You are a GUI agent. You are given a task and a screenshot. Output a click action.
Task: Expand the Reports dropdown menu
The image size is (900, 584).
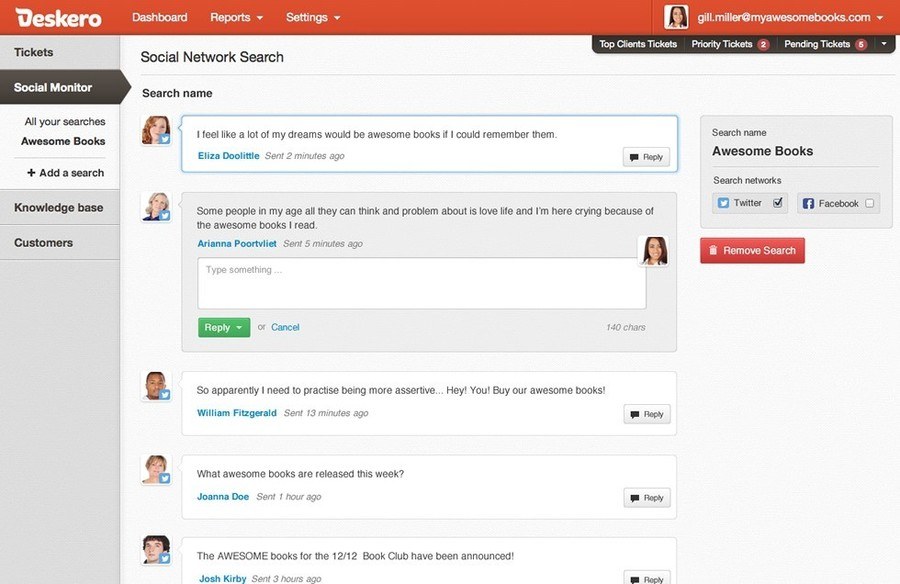(236, 17)
